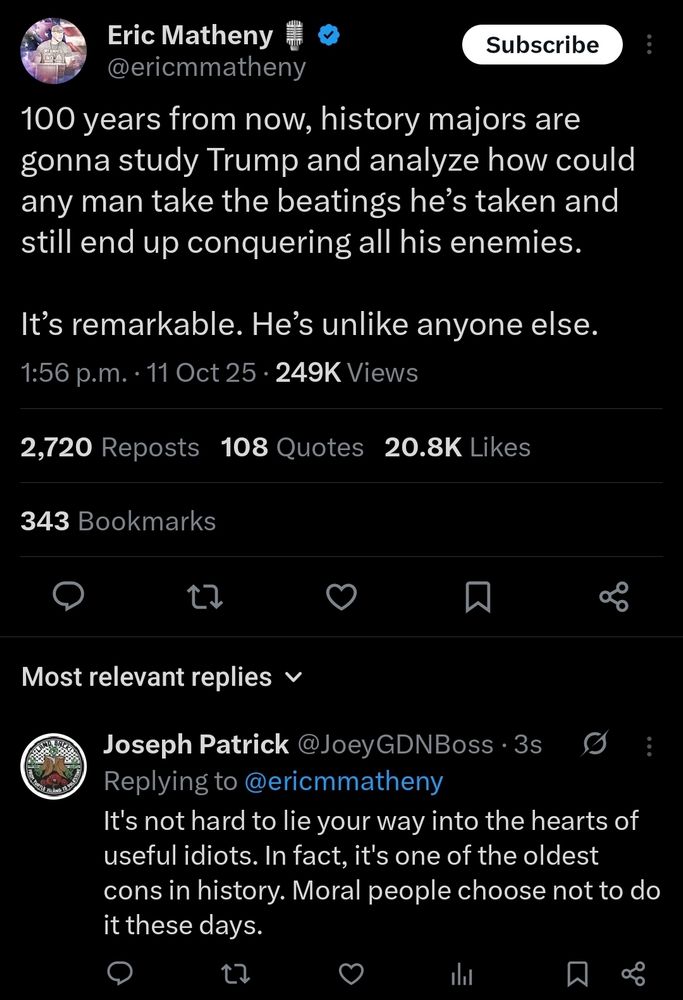Viewport: 683px width, 1000px height.
Task: Reply to Eric Matheny's main post
Action: click(x=66, y=597)
